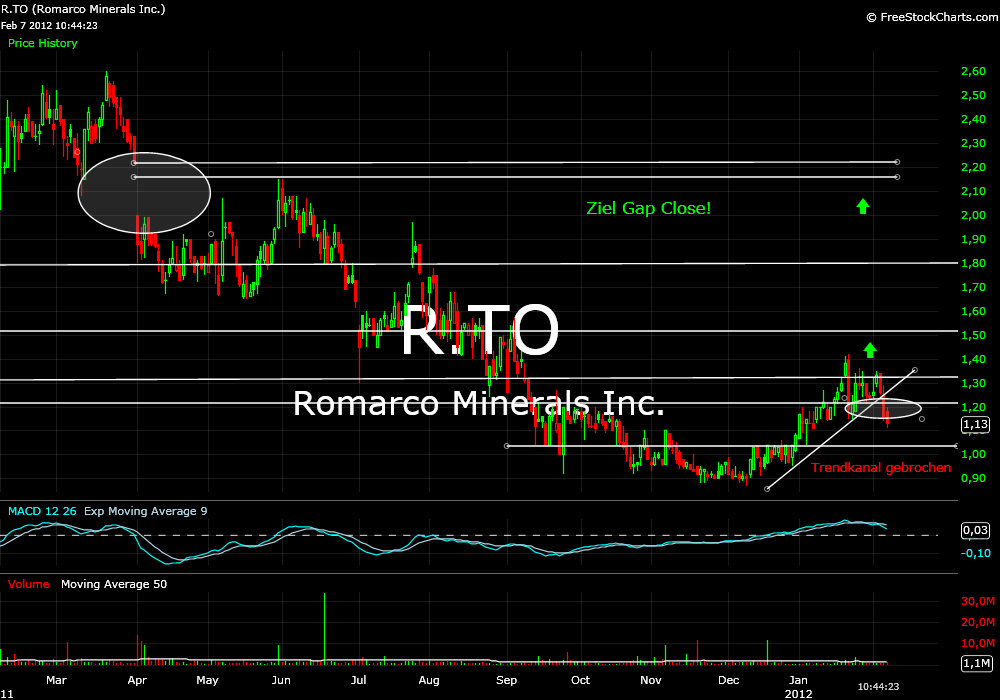Click the 2,00 price axis label

coord(973,215)
